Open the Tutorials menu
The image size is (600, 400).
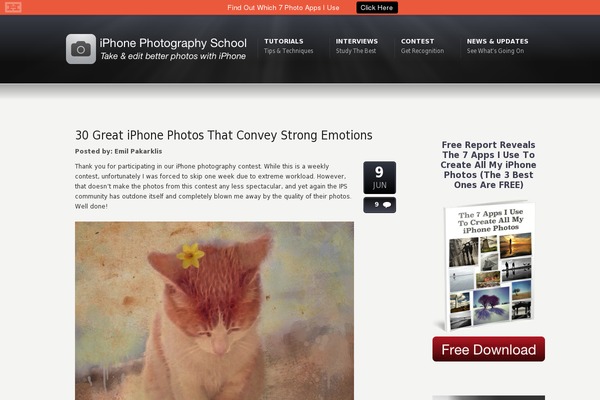pyautogui.click(x=284, y=41)
